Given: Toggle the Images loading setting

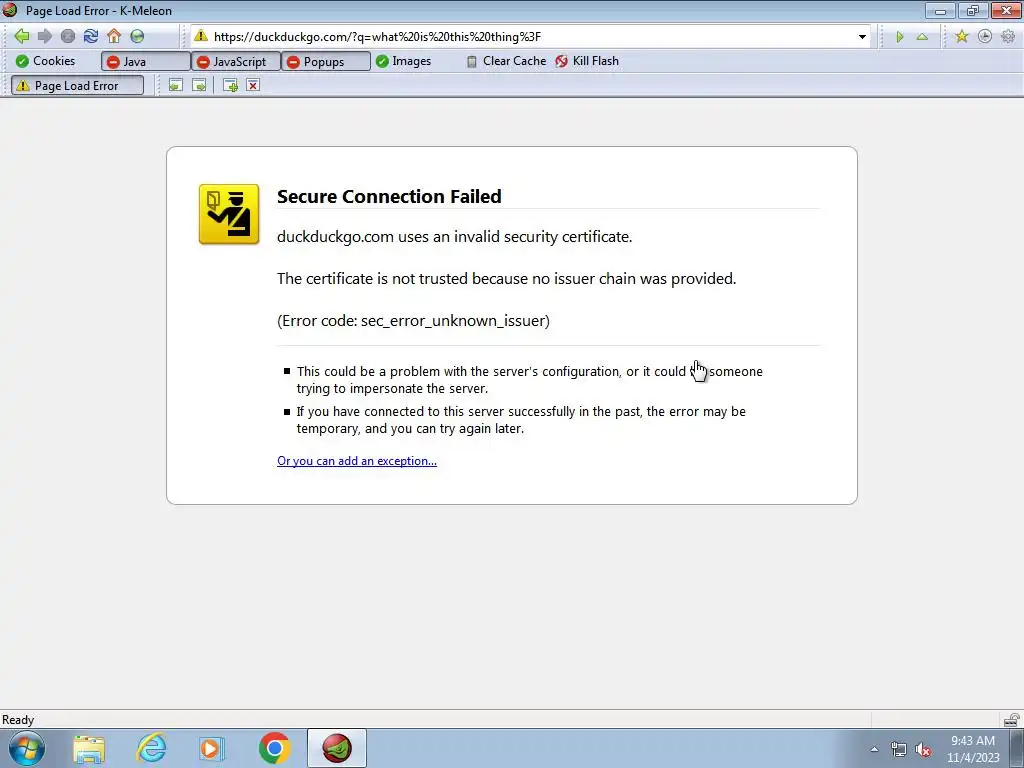Looking at the screenshot, I should (403, 61).
